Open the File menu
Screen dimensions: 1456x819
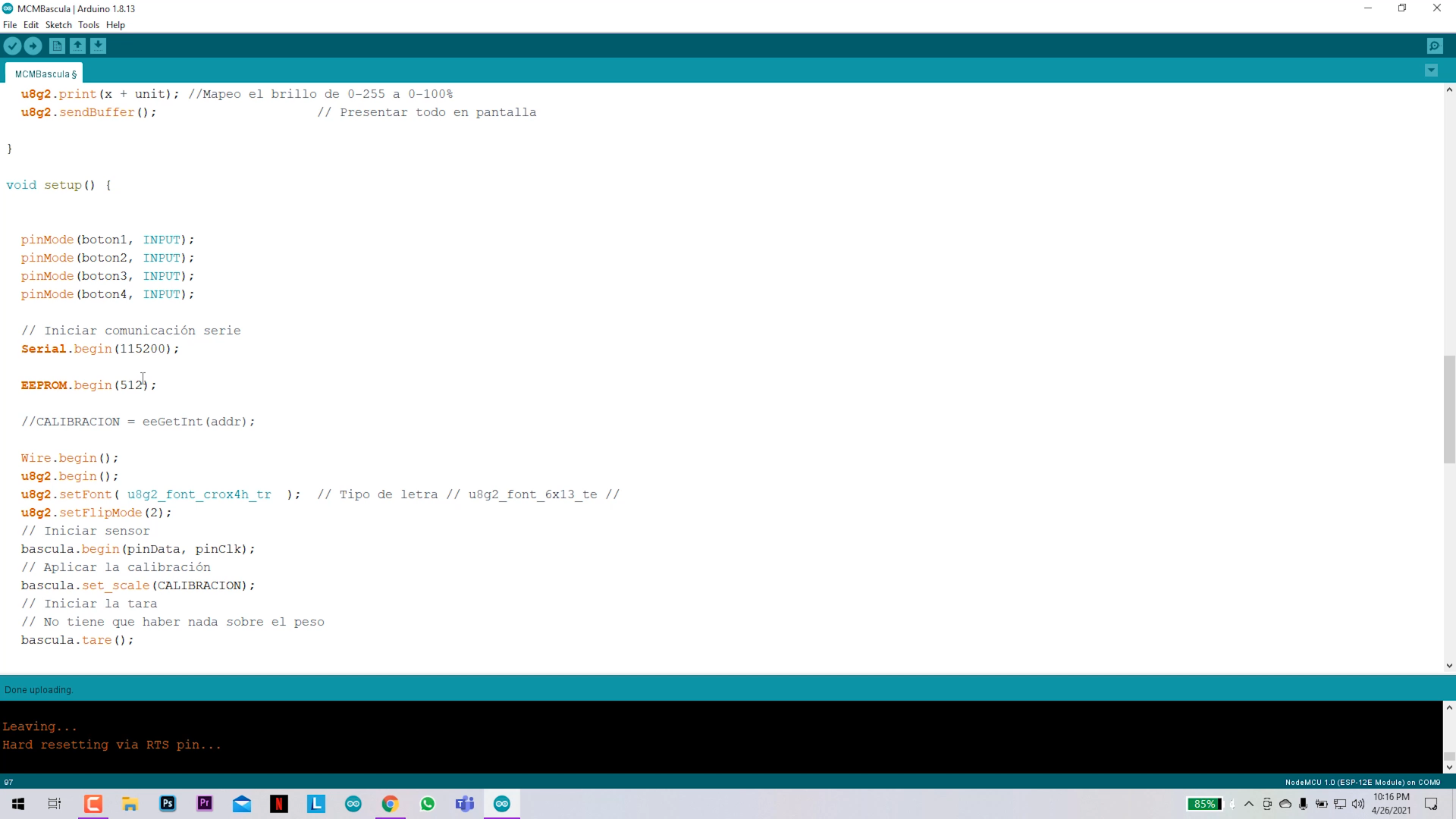coord(10,24)
